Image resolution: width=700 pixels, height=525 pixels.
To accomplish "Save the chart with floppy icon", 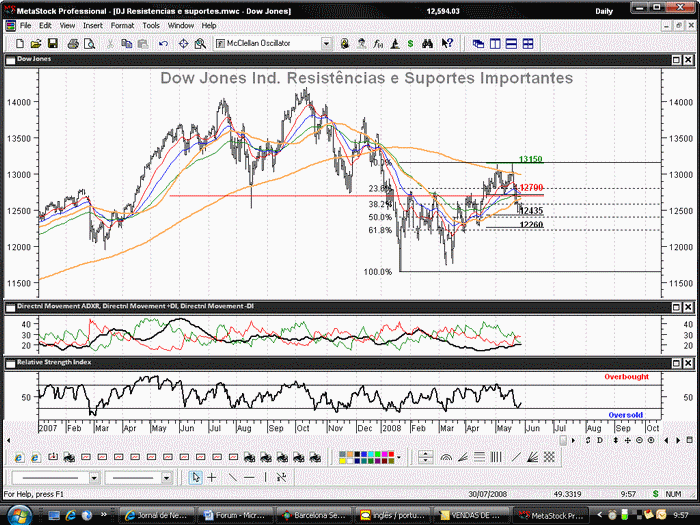I will coord(53,44).
